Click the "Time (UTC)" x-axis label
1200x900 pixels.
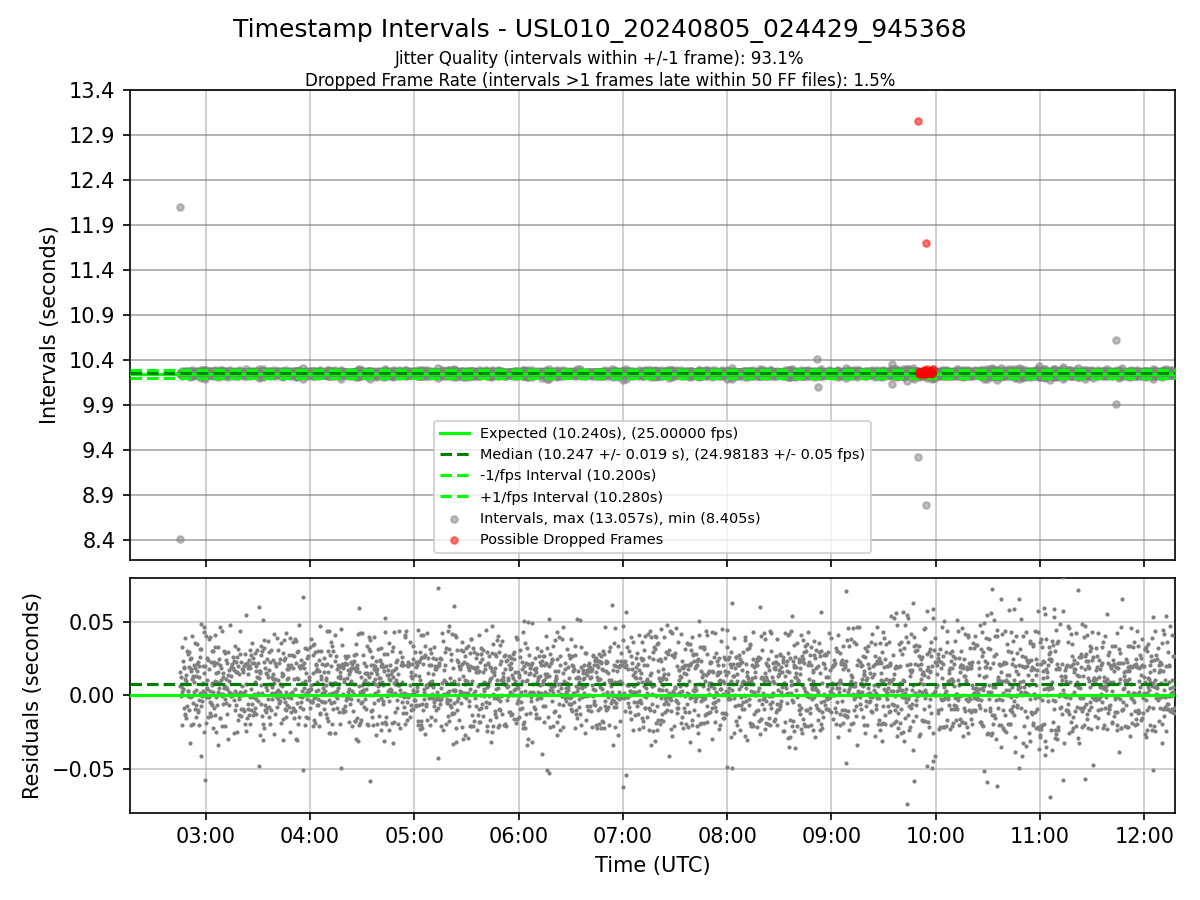point(652,865)
